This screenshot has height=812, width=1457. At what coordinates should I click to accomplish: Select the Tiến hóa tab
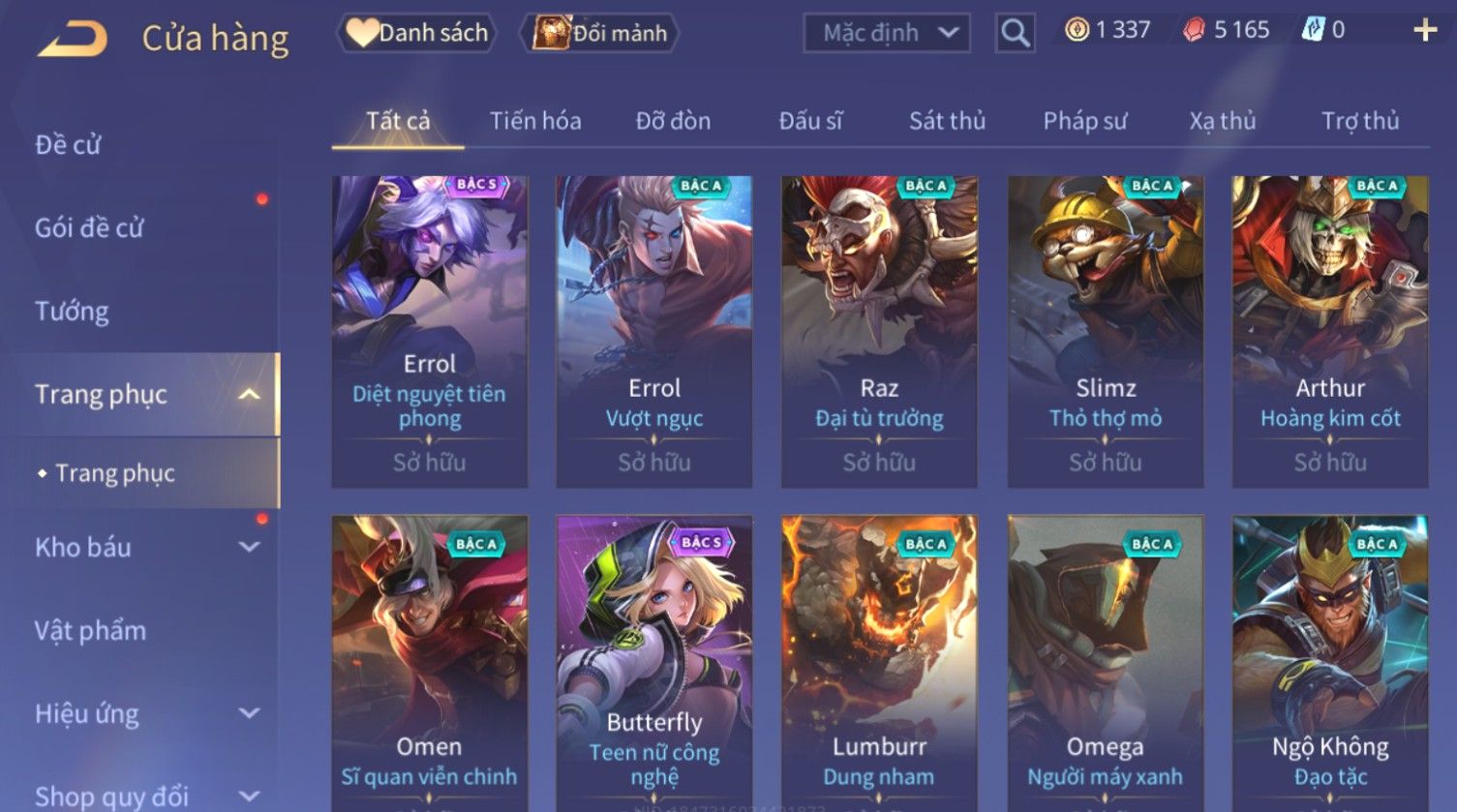click(535, 121)
